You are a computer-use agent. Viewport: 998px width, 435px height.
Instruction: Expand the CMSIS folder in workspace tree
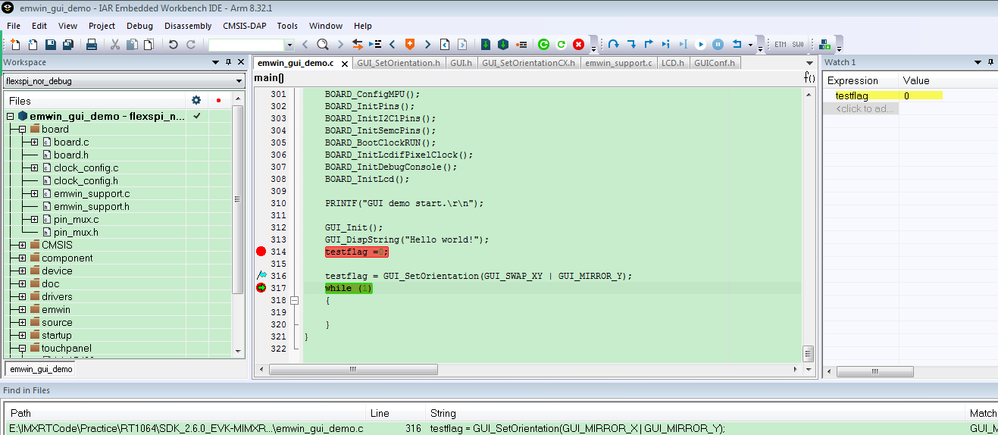[22, 245]
